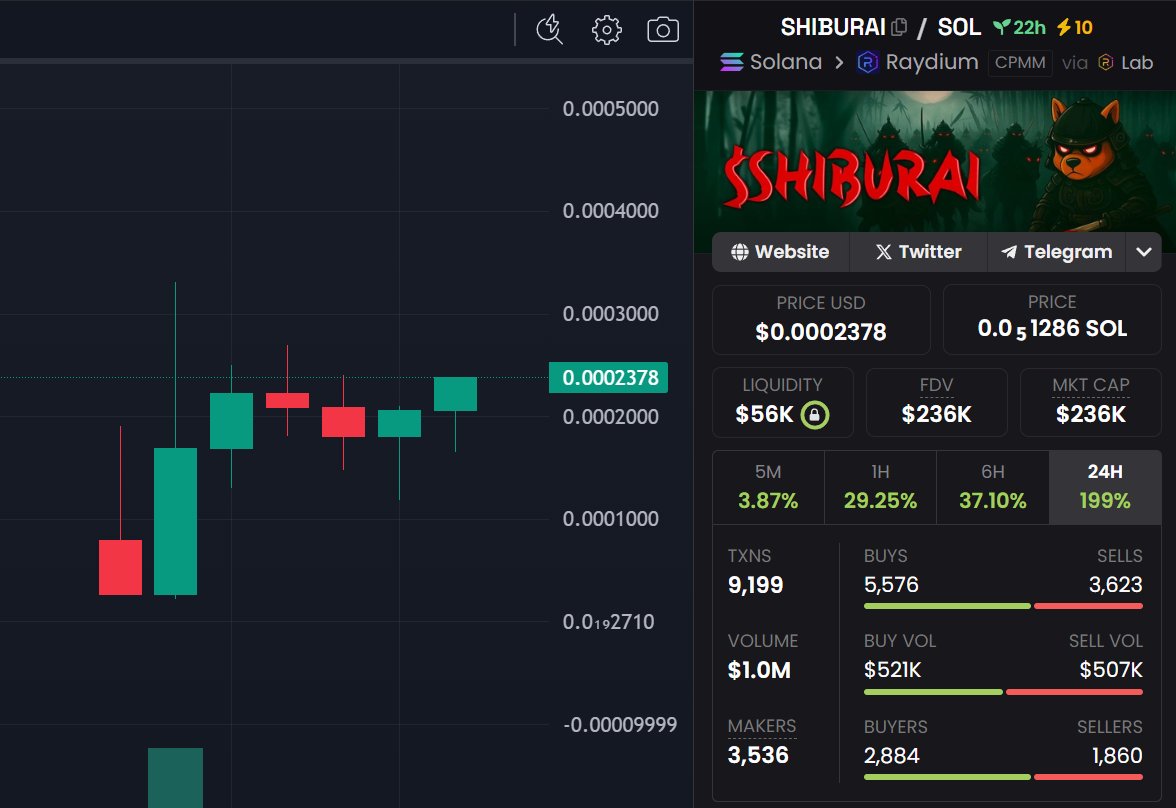Click the BUY VOL value $521K
The height and width of the screenshot is (808, 1176).
(x=892, y=670)
